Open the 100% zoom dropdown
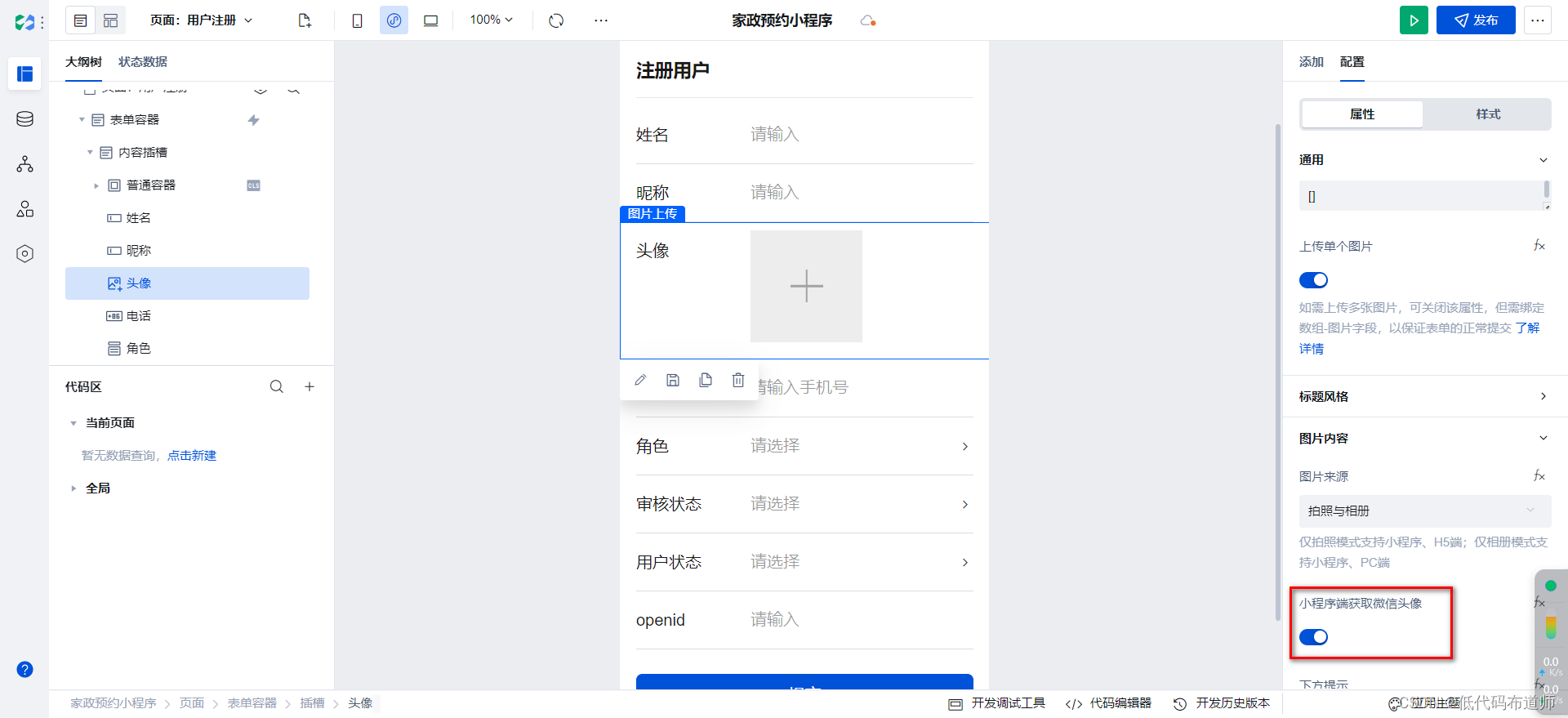Screen dimensions: 1568x718 (491, 20)
